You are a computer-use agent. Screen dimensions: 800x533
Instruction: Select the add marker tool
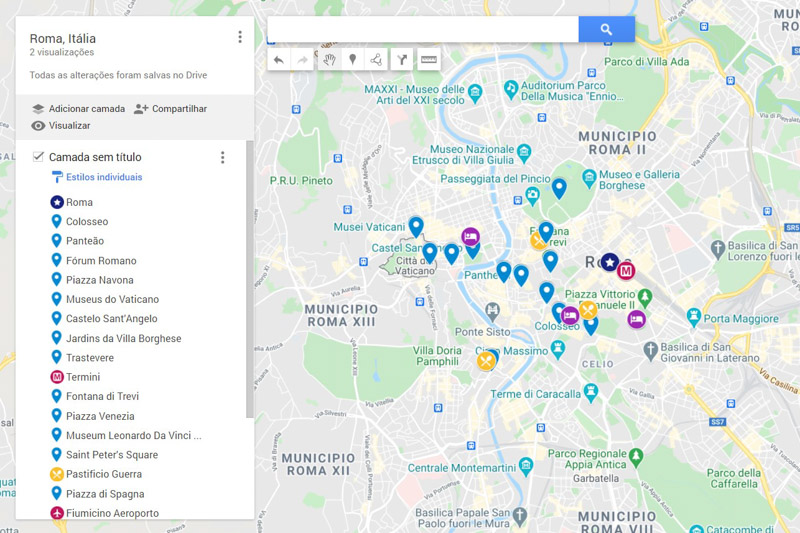click(352, 60)
